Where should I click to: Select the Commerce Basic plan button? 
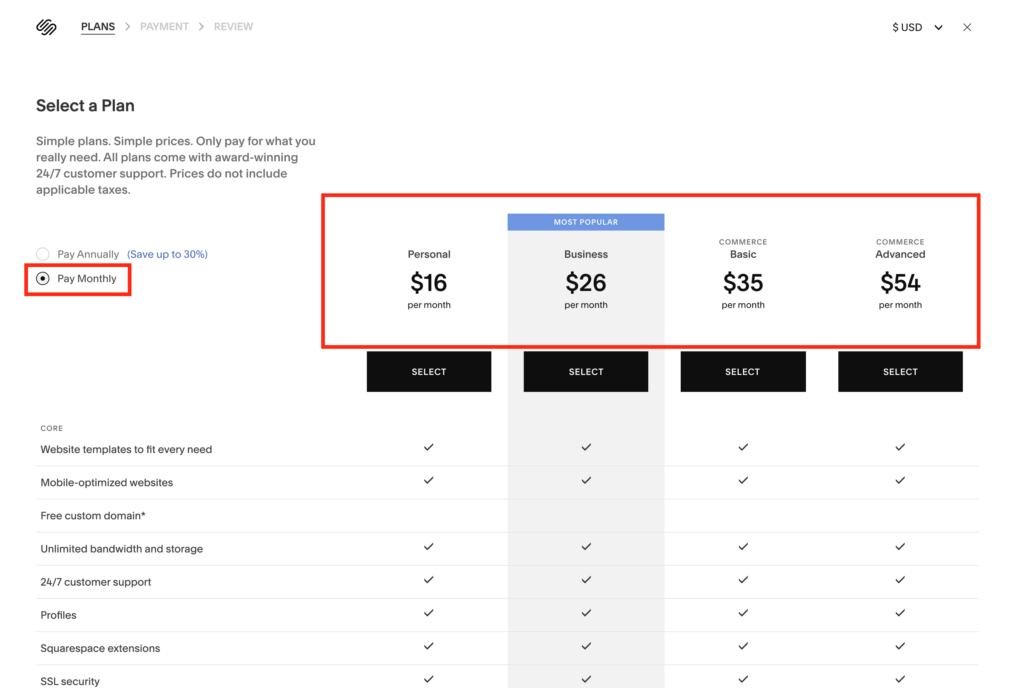[x=743, y=371]
